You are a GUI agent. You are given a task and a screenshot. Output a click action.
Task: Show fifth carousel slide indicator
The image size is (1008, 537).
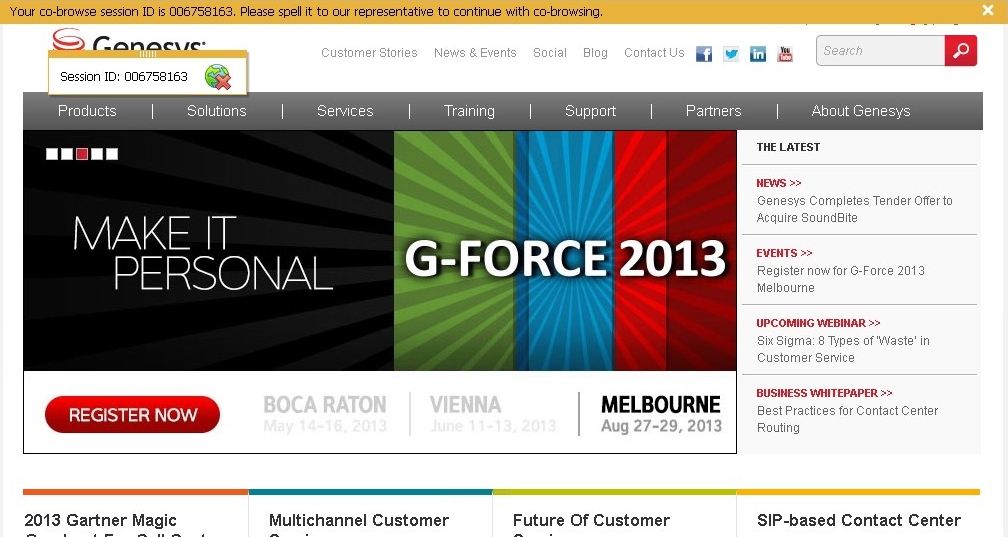pos(112,154)
